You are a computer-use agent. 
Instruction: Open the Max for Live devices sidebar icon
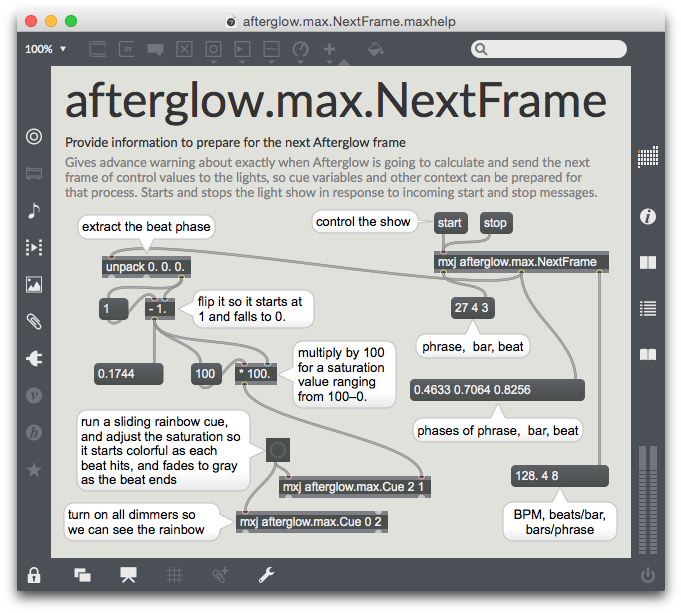34,174
